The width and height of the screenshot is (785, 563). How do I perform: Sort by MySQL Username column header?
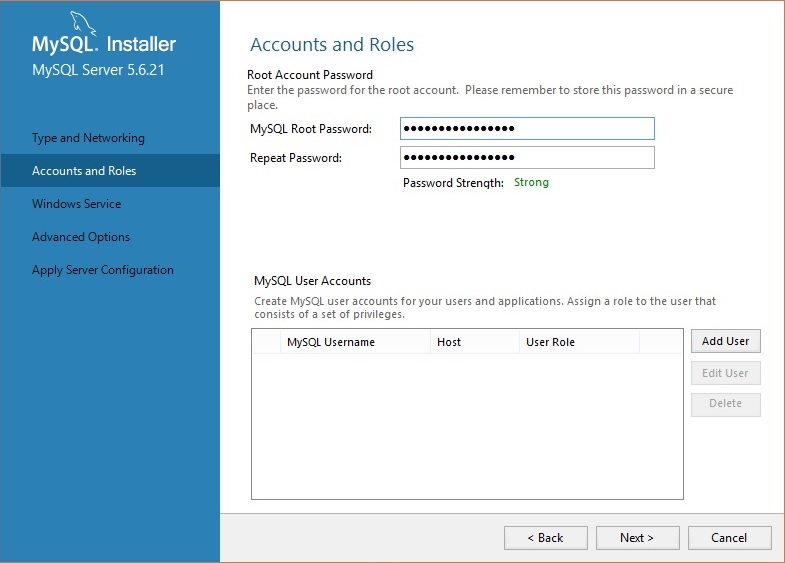click(355, 342)
